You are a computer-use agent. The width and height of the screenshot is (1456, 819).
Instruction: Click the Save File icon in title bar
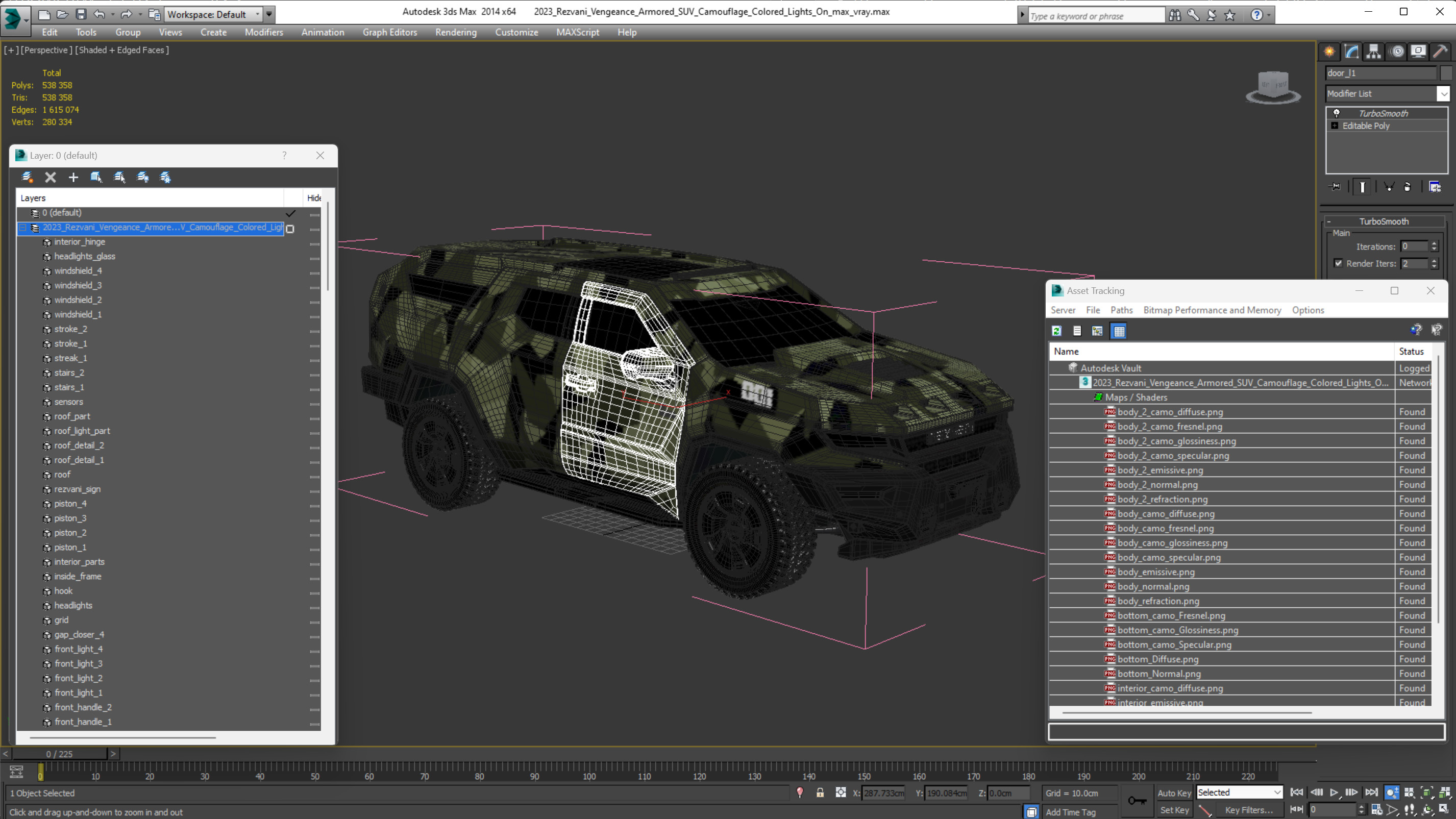click(x=81, y=14)
